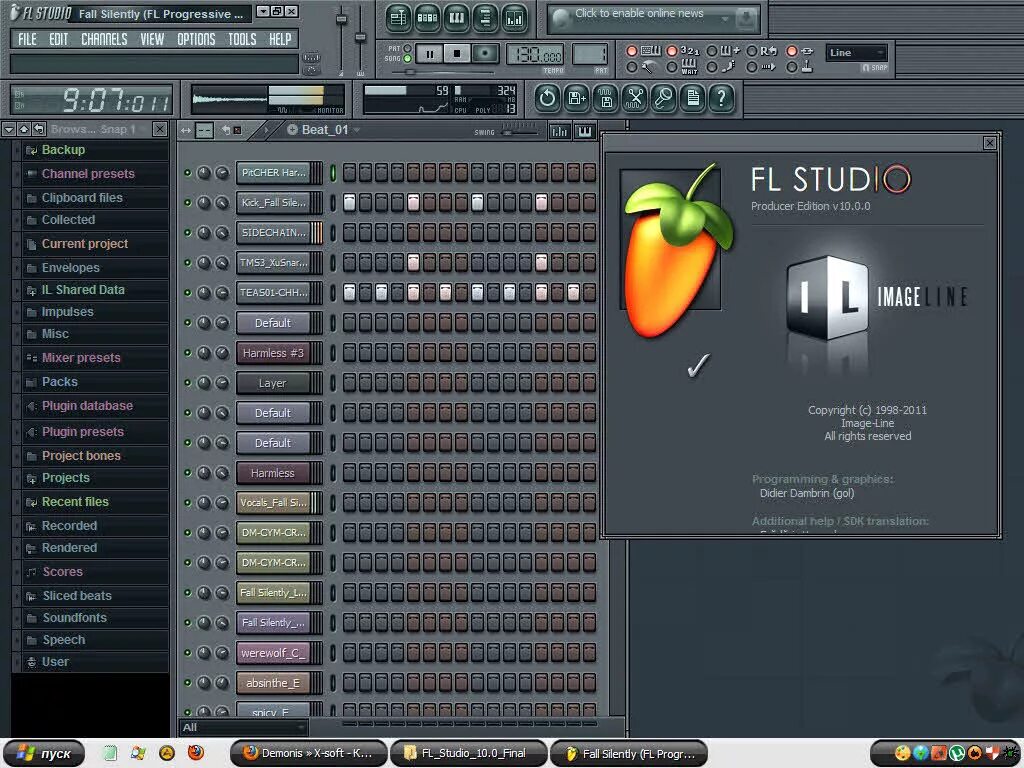Image resolution: width=1024 pixels, height=768 pixels.
Task: Click the online news download icon
Action: (746, 19)
